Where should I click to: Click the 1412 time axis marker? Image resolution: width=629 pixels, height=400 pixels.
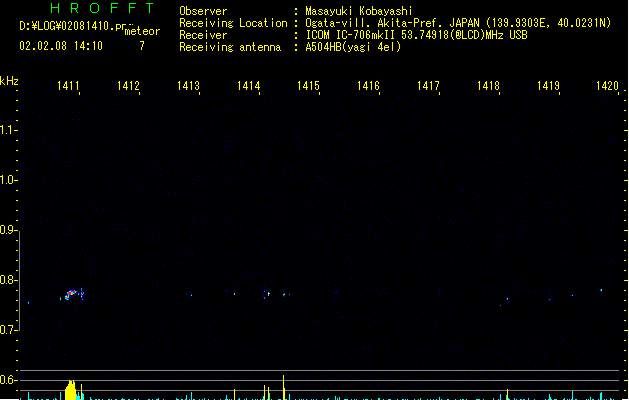(128, 86)
